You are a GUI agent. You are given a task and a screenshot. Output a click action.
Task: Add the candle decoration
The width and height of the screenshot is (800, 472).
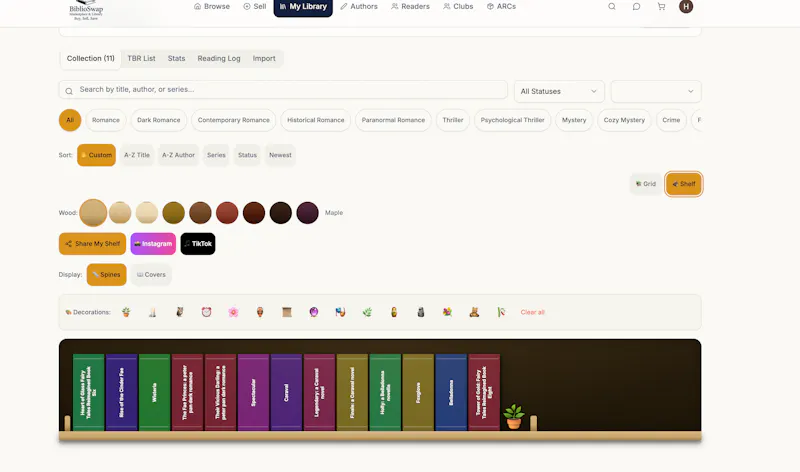coord(153,312)
